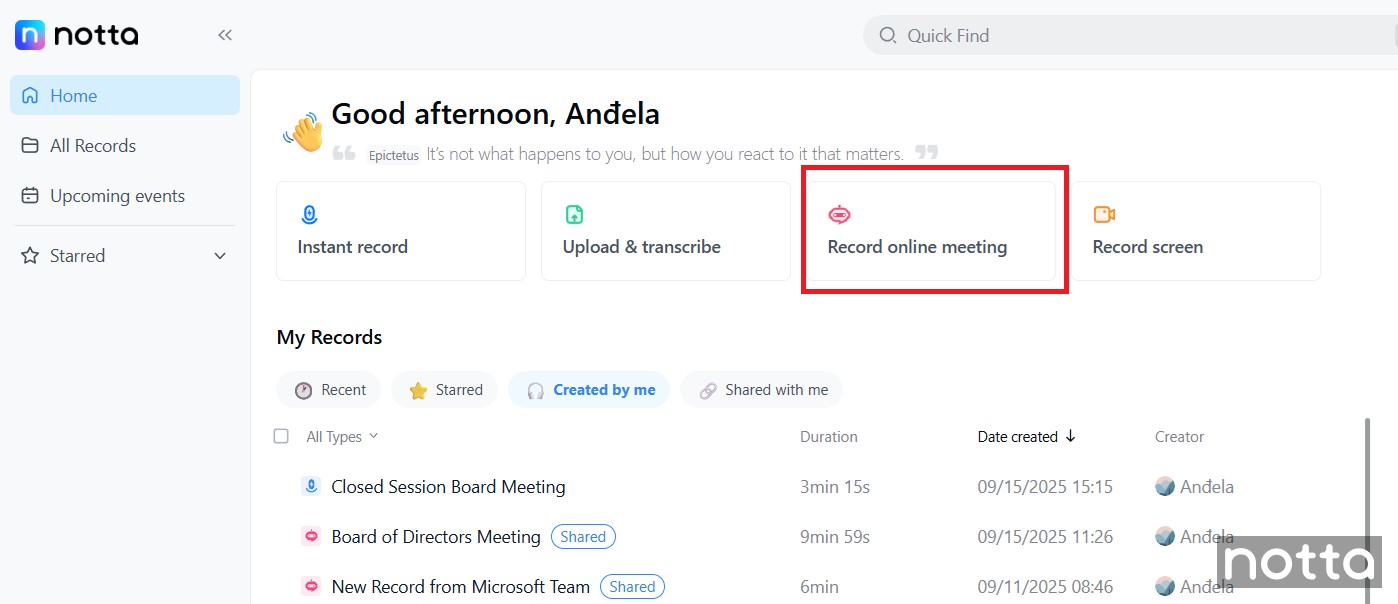The height and width of the screenshot is (604, 1398).
Task: Open the Closed Session Board Meeting record
Action: click(x=448, y=487)
